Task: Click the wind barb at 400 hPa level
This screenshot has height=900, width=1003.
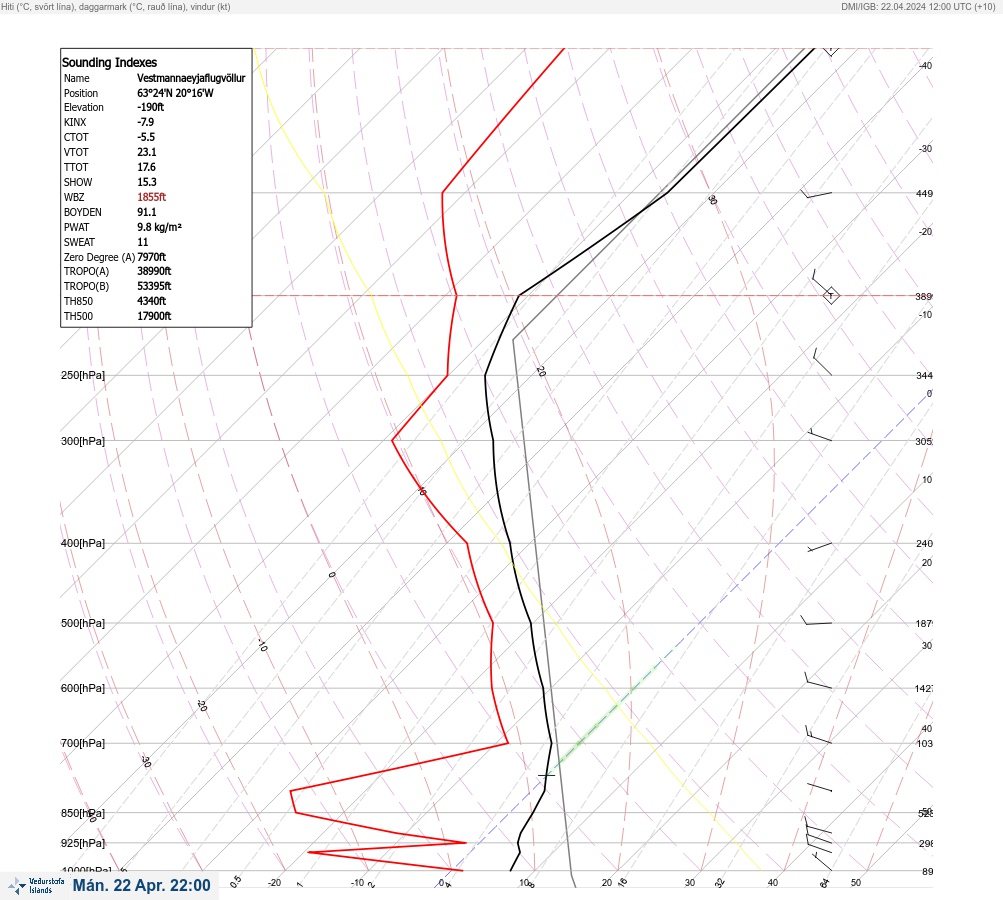Action: click(x=819, y=547)
